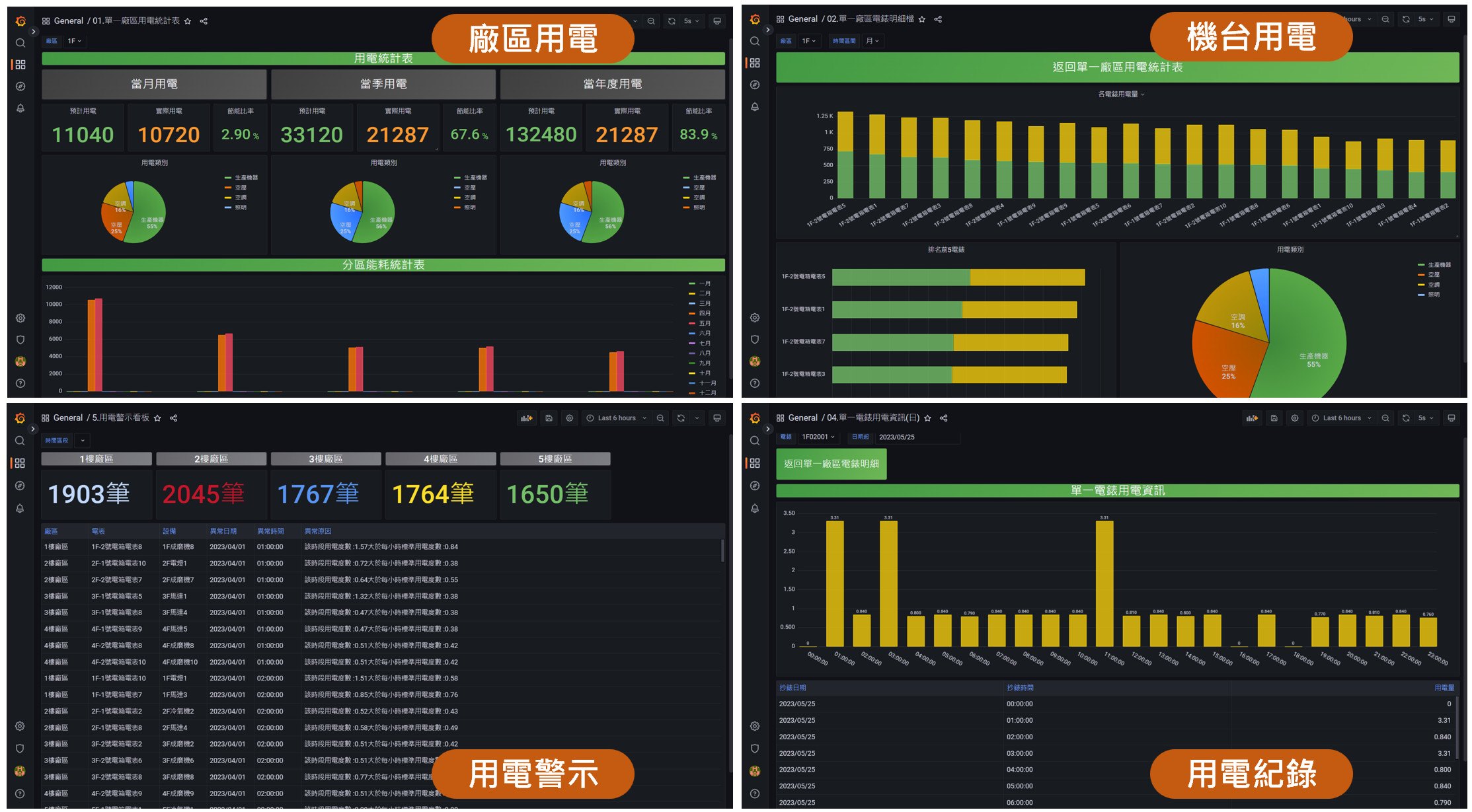The width and height of the screenshot is (1472, 812).
Task: Click Add panel icon in 5.用電警示看板
Action: (x=527, y=418)
